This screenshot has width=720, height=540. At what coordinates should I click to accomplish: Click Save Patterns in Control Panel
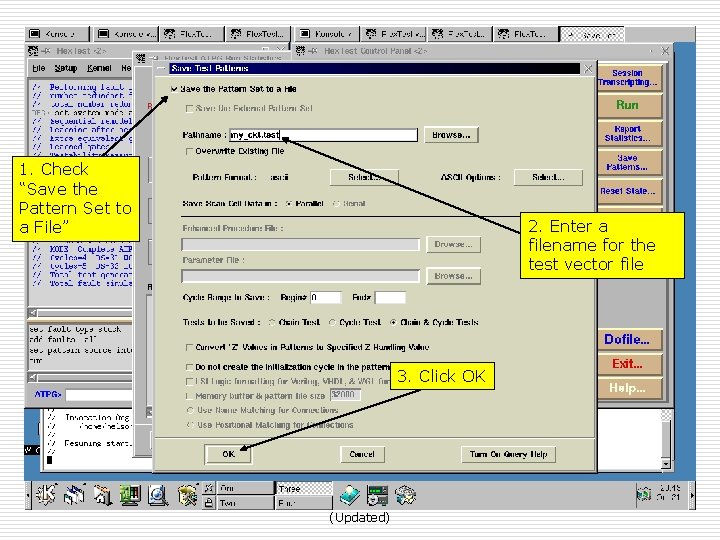coord(630,163)
